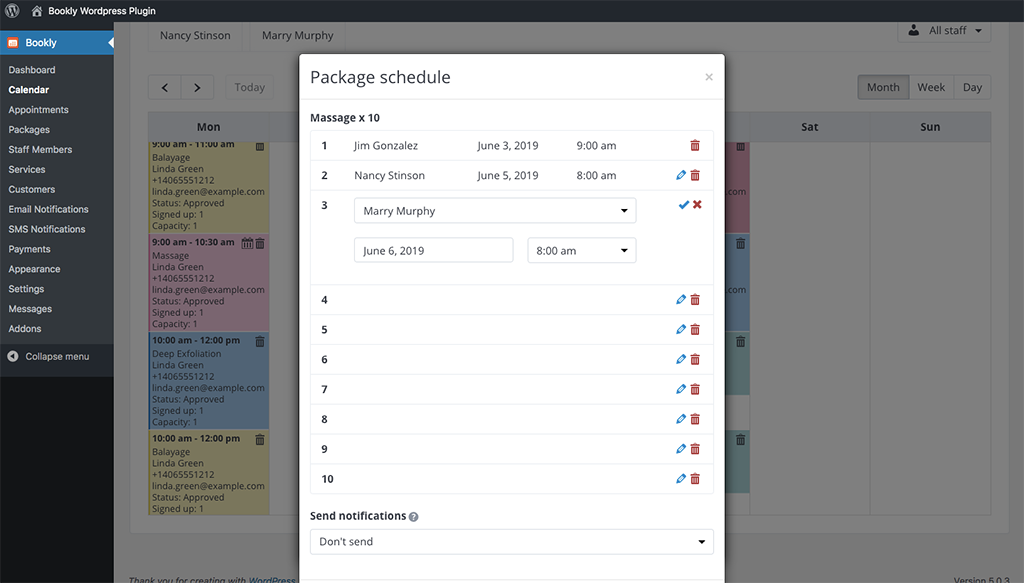Switch the calendar to Week view

[x=930, y=88]
